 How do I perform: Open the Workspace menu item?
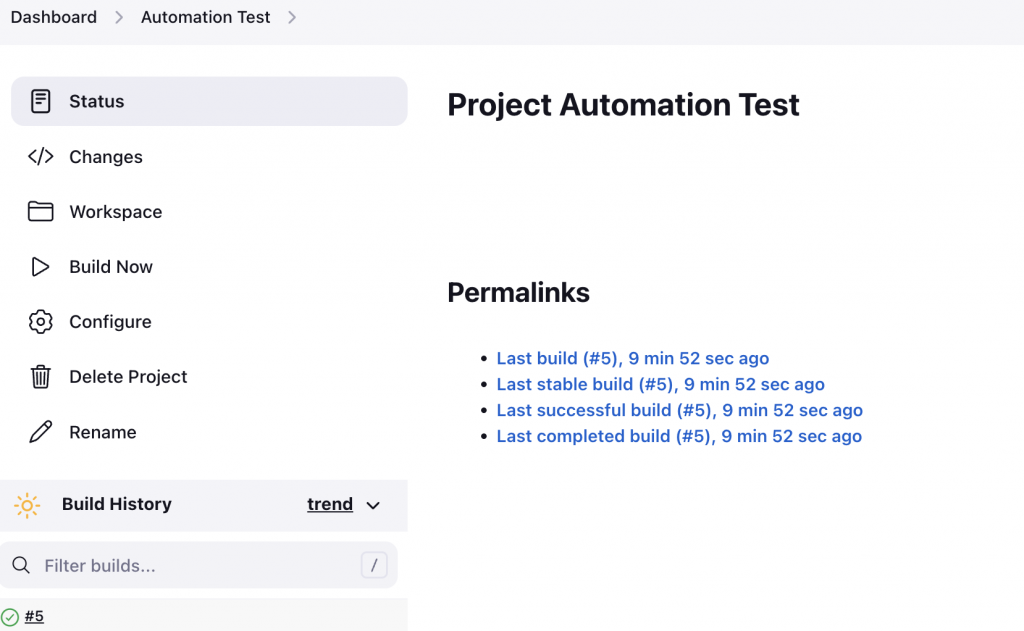[x=115, y=212]
